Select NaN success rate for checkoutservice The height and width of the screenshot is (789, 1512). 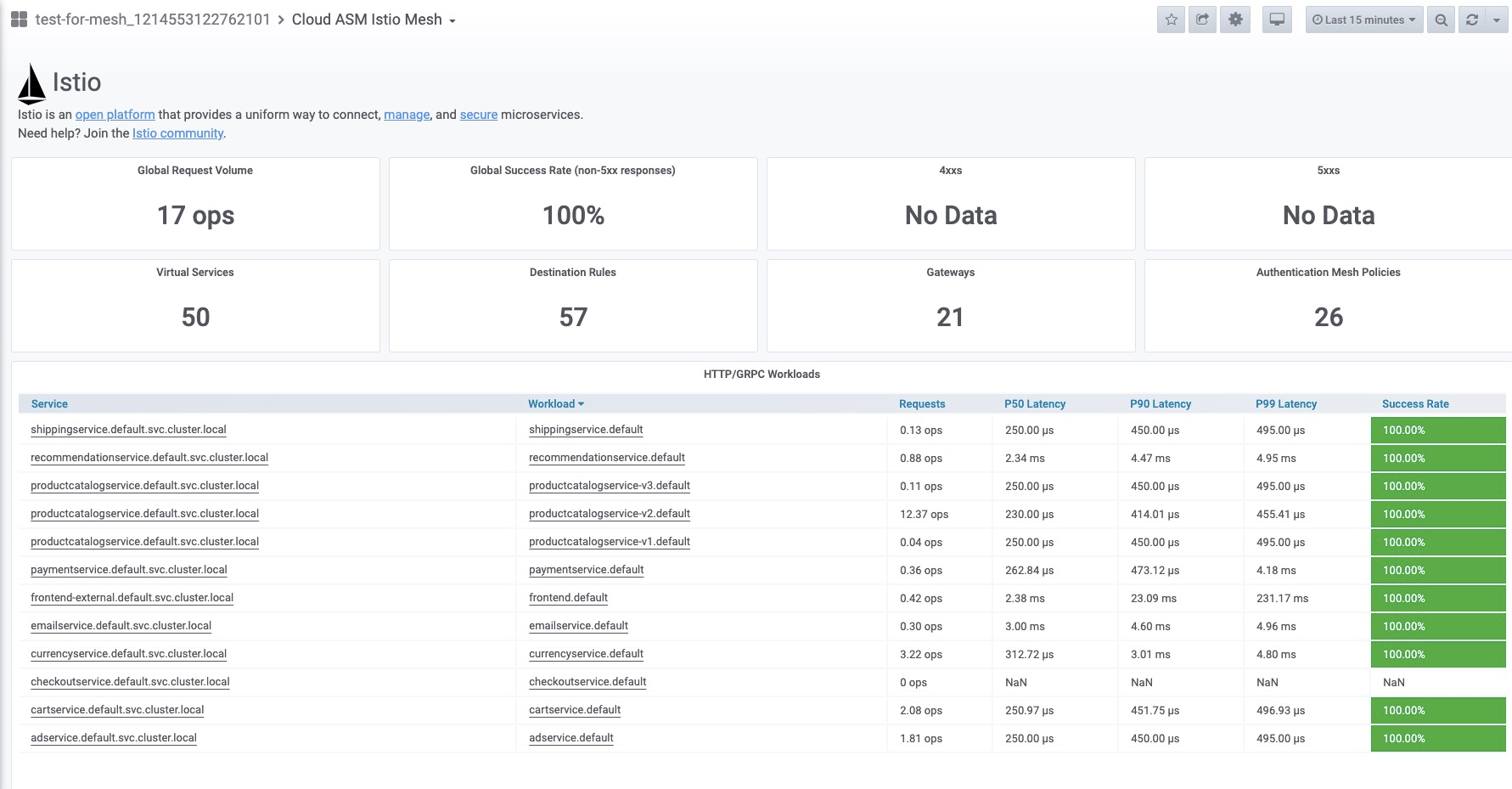(1393, 683)
